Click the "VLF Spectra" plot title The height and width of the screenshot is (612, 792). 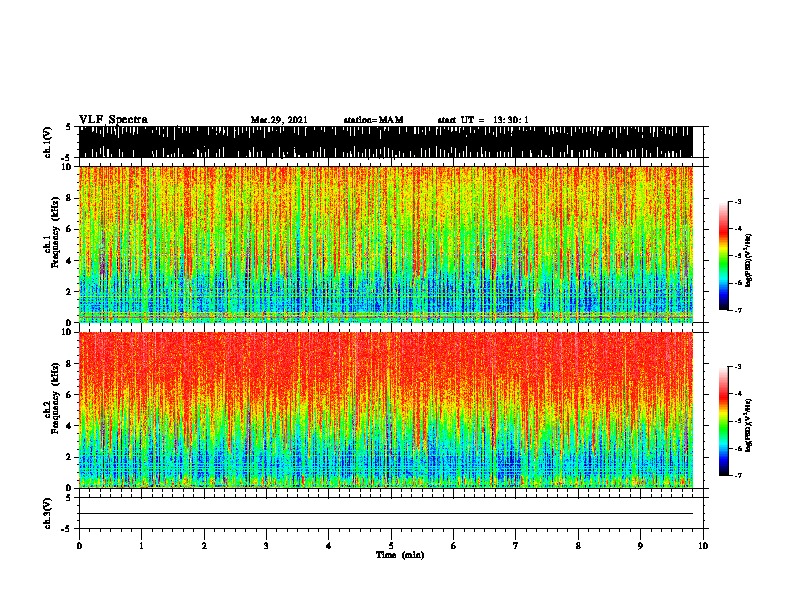coord(113,120)
